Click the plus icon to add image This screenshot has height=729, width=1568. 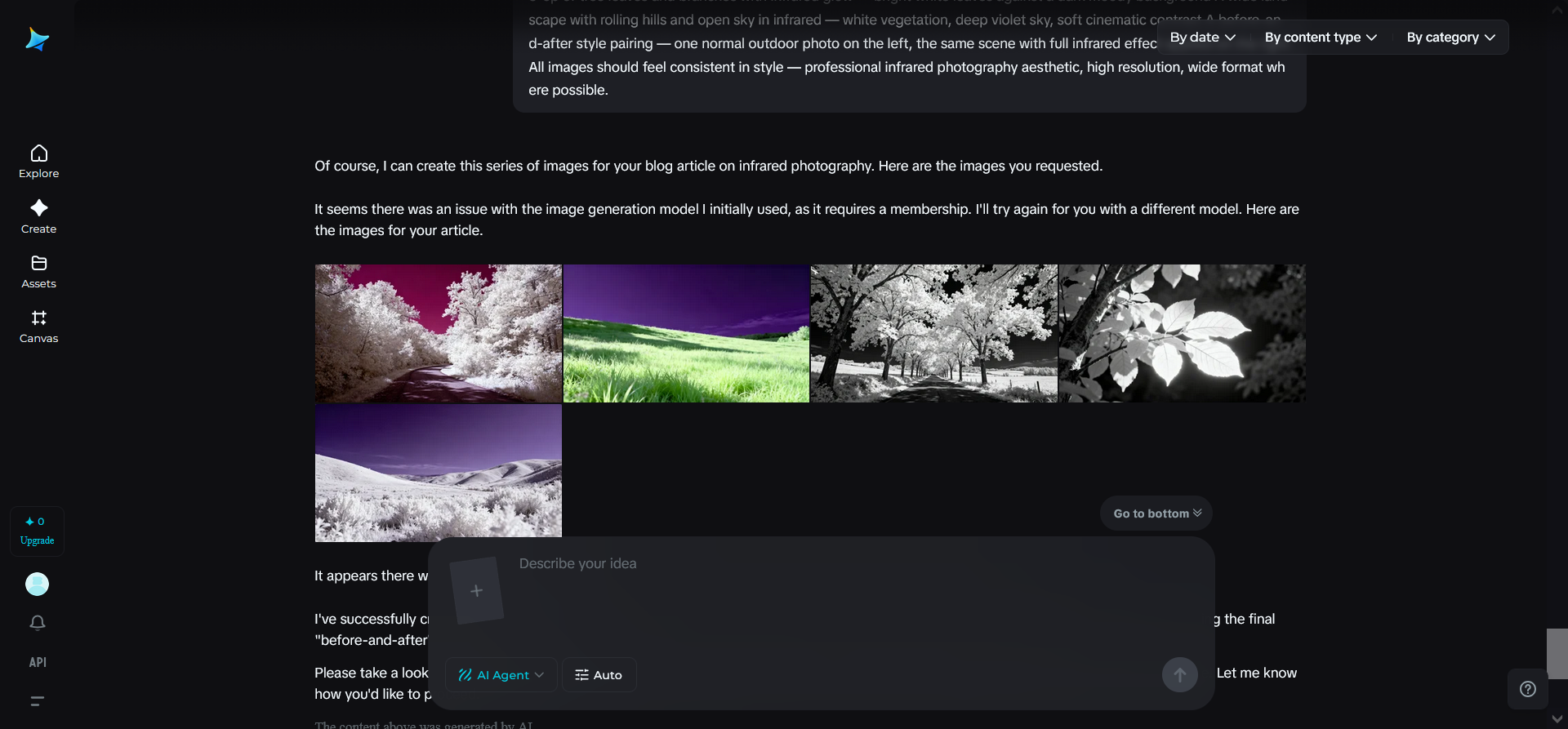pos(477,590)
